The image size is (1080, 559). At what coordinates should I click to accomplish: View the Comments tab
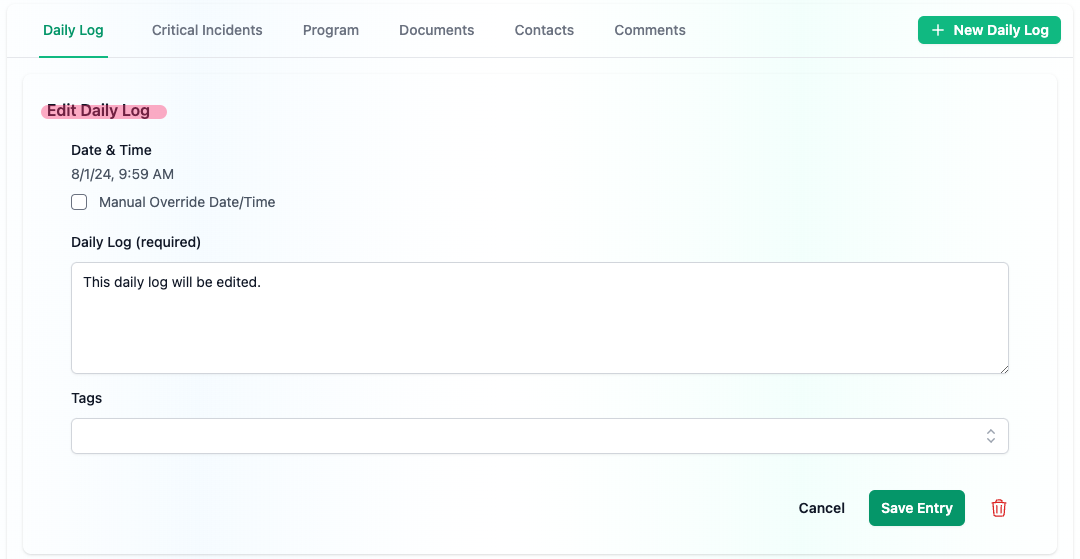pos(650,30)
